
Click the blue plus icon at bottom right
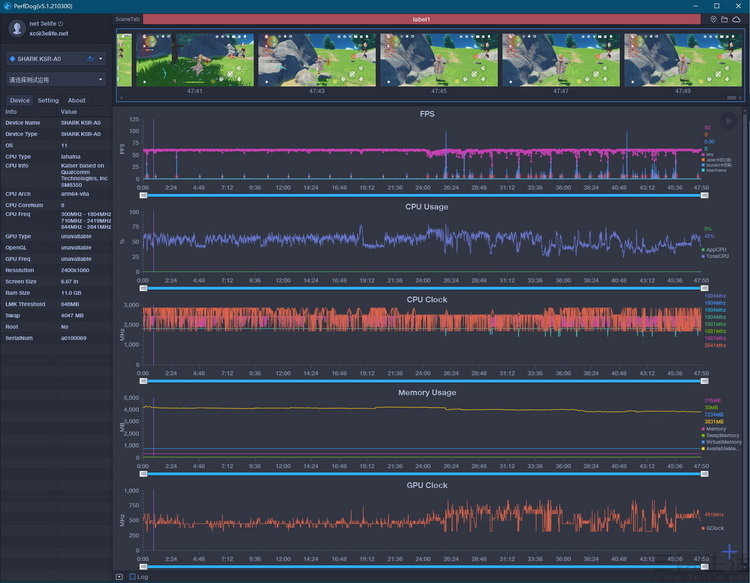coord(730,552)
